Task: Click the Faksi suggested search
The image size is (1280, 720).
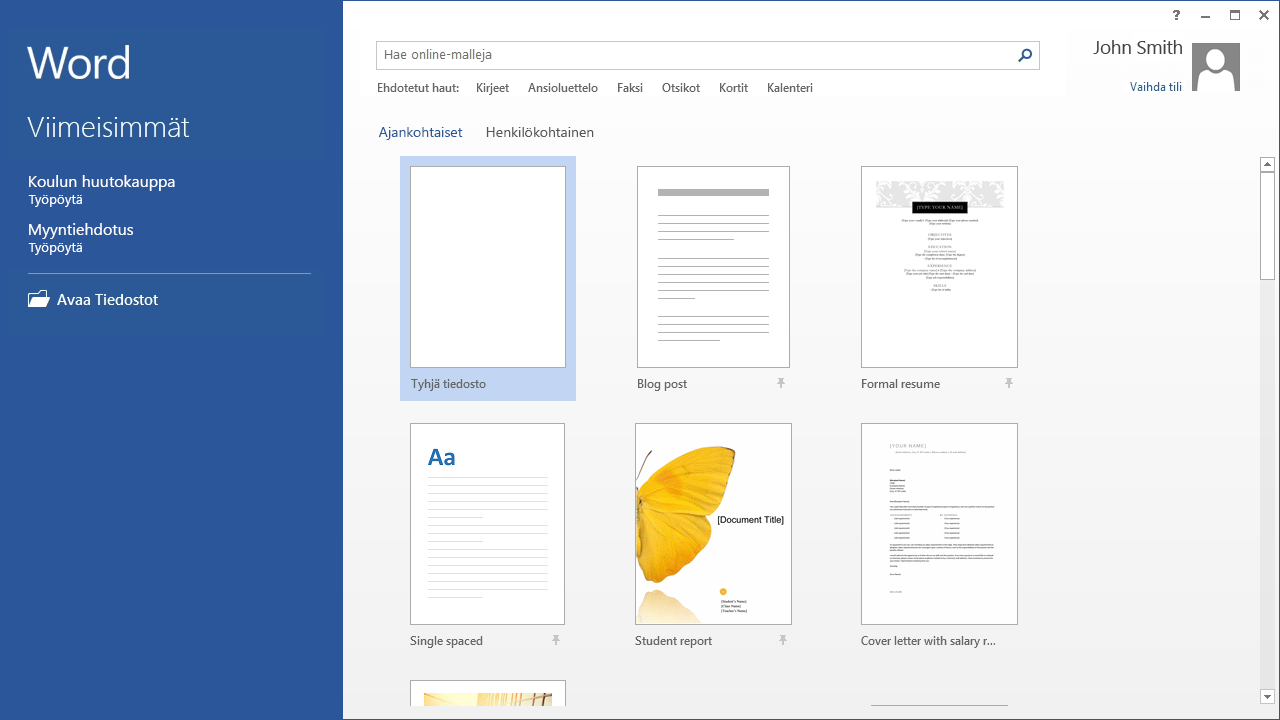Action: [630, 88]
